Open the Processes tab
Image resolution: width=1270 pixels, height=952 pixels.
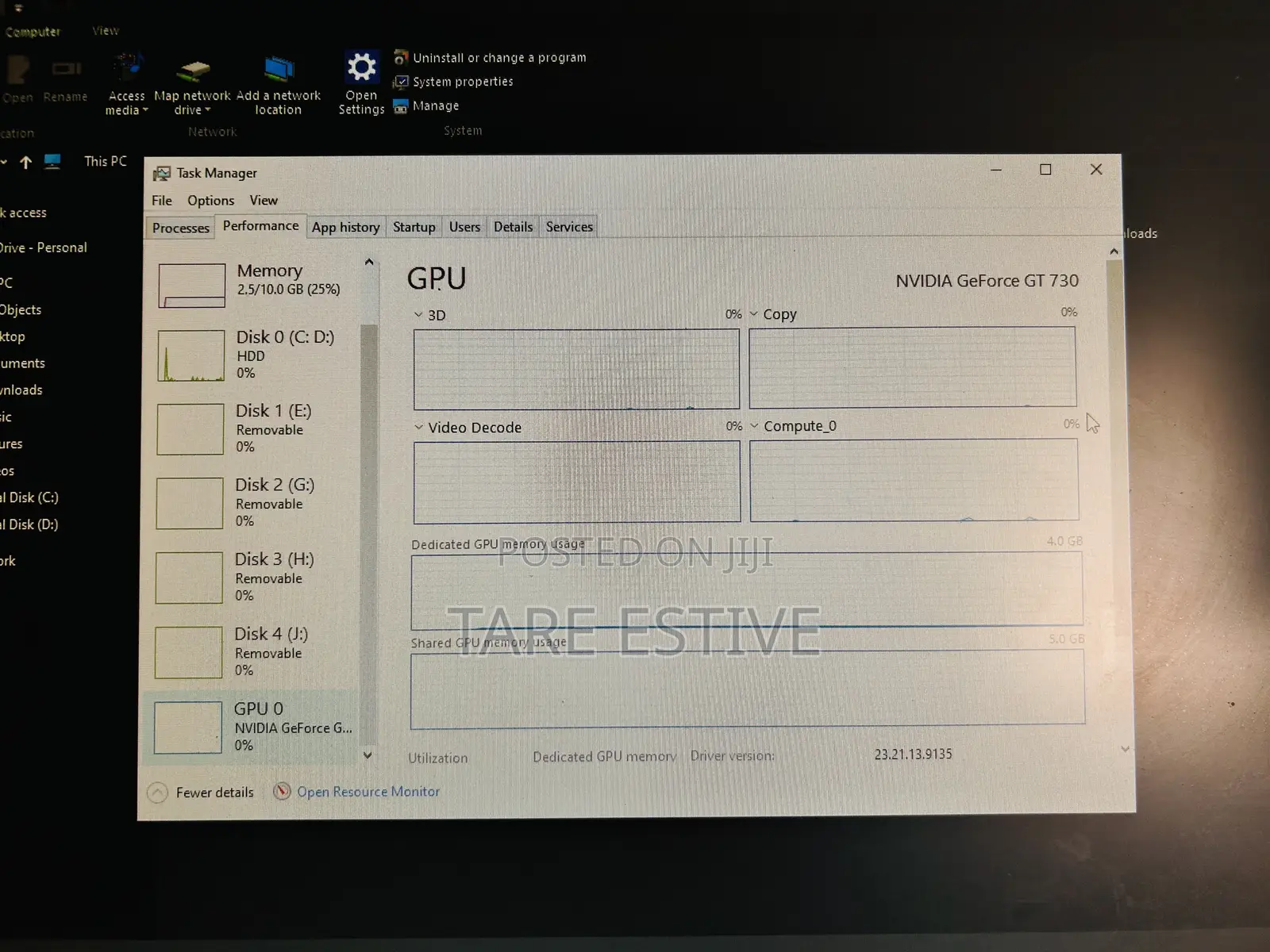[181, 228]
